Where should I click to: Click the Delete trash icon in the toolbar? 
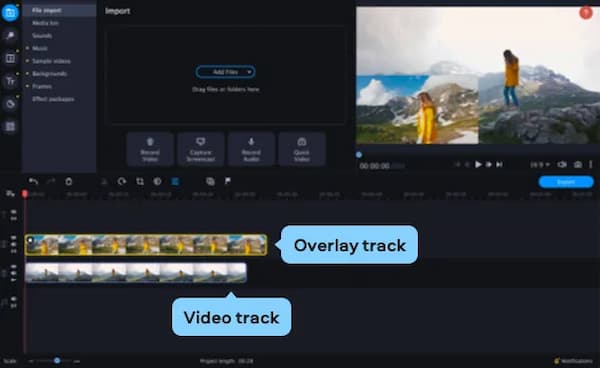pos(68,181)
